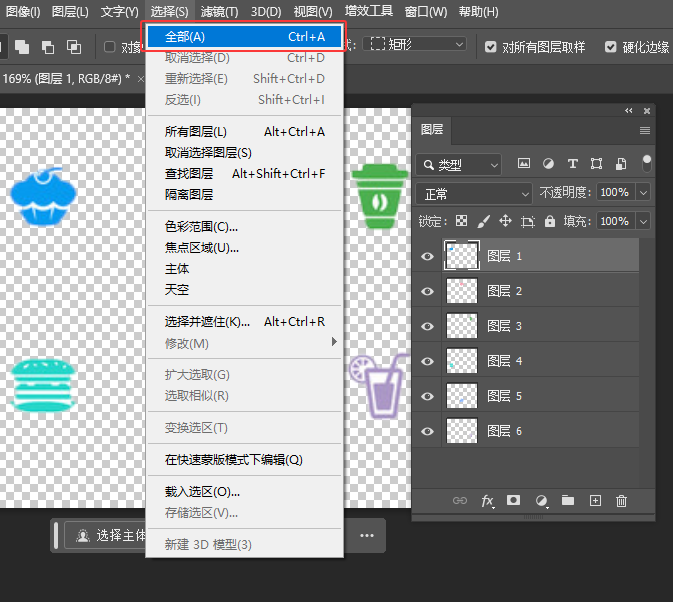Click the delete layer trash icon
673x602 pixels.
(x=621, y=501)
